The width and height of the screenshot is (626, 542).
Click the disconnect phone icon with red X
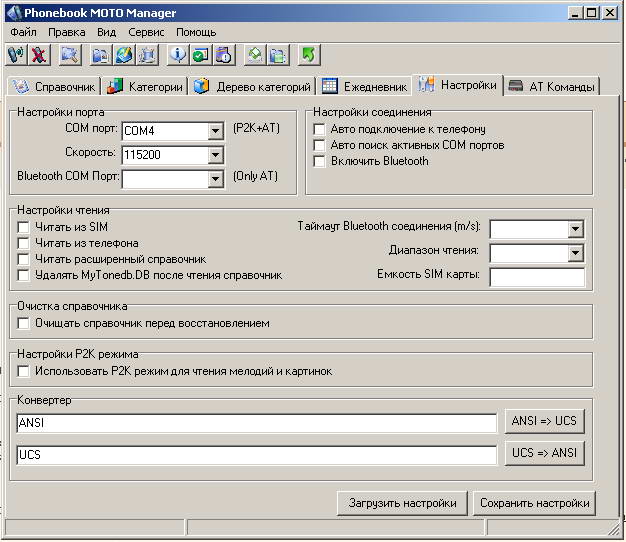[x=39, y=54]
